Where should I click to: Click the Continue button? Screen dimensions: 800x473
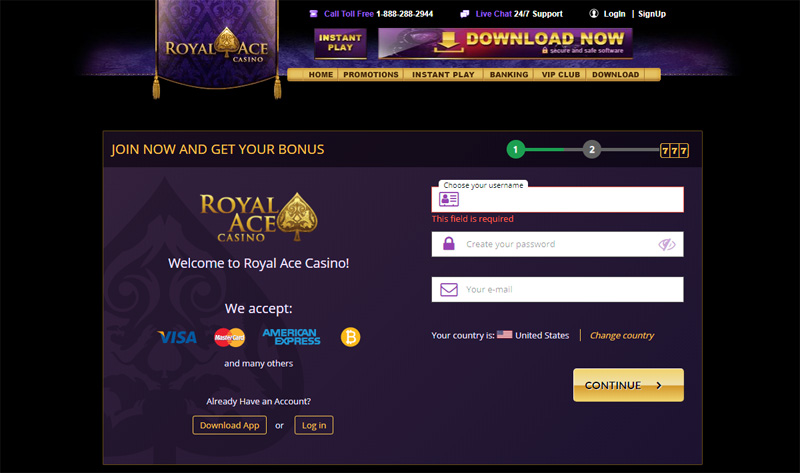(628, 385)
